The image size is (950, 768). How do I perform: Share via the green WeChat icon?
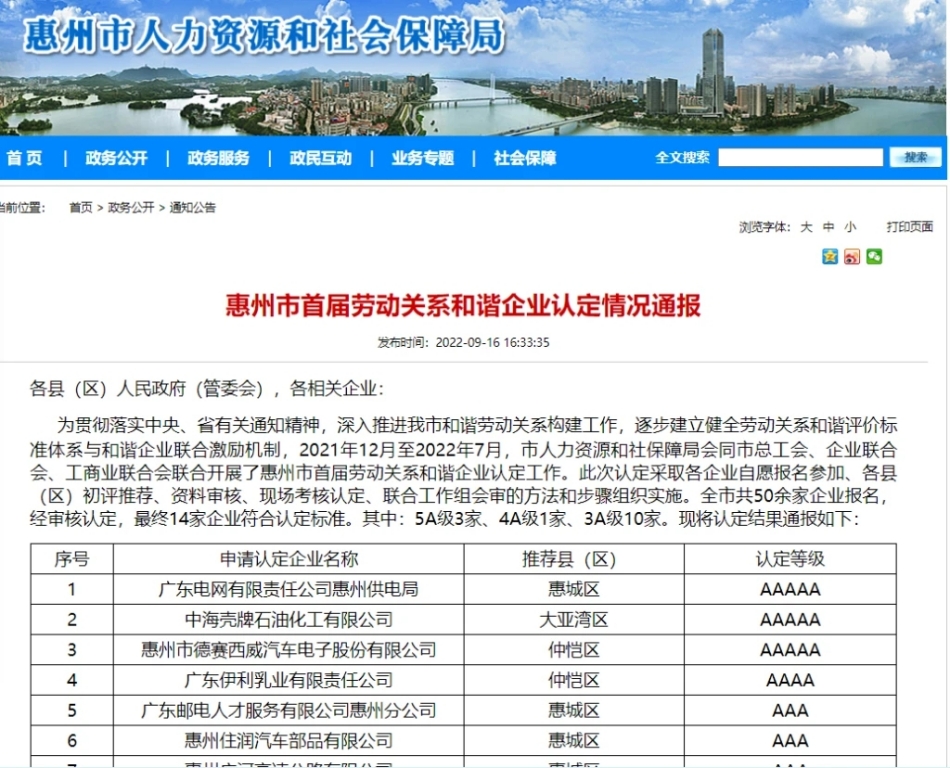tap(874, 257)
